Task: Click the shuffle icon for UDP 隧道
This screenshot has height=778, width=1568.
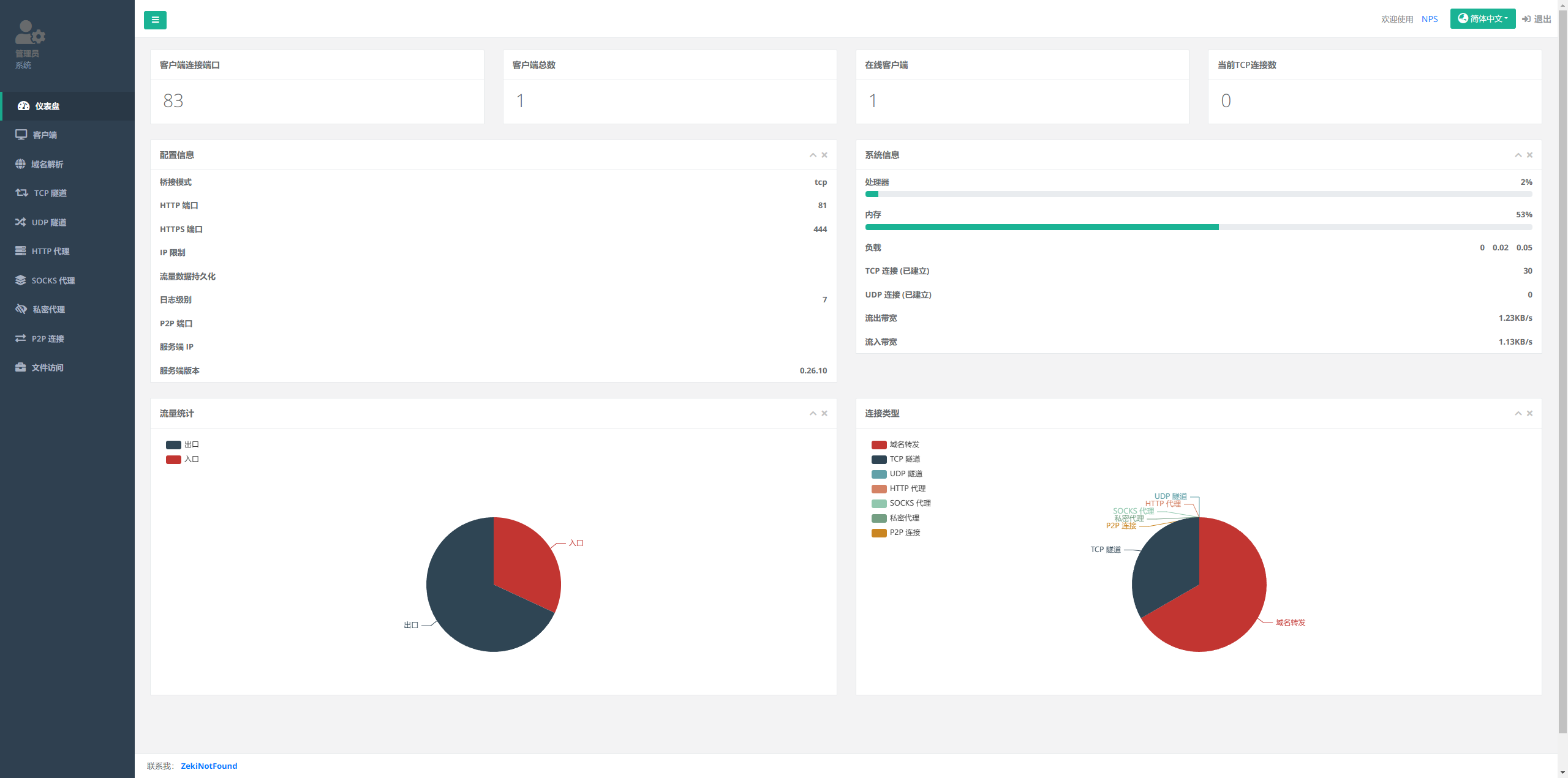Action: [21, 222]
